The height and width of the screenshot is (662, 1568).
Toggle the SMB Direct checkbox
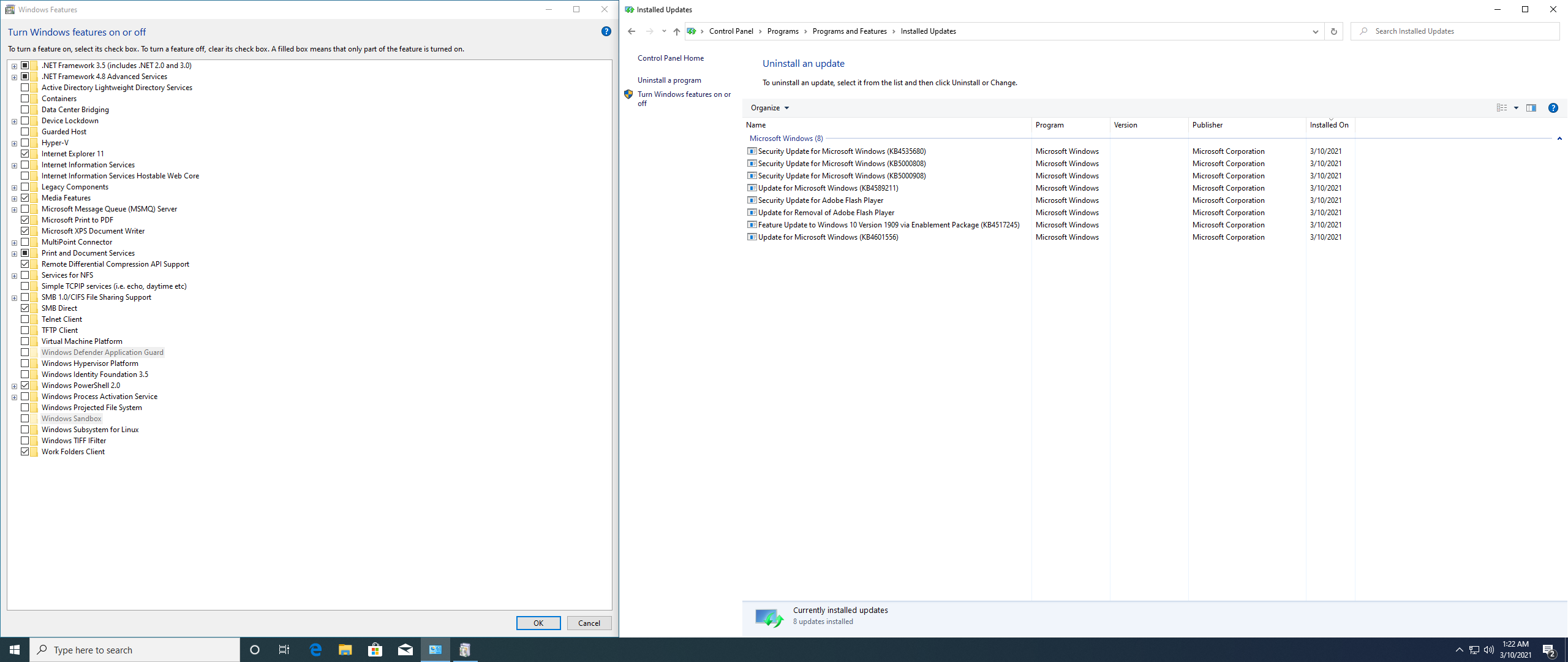click(x=25, y=308)
